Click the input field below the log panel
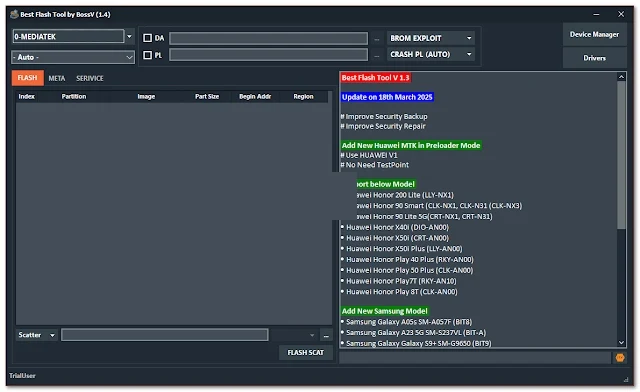 (x=475, y=358)
